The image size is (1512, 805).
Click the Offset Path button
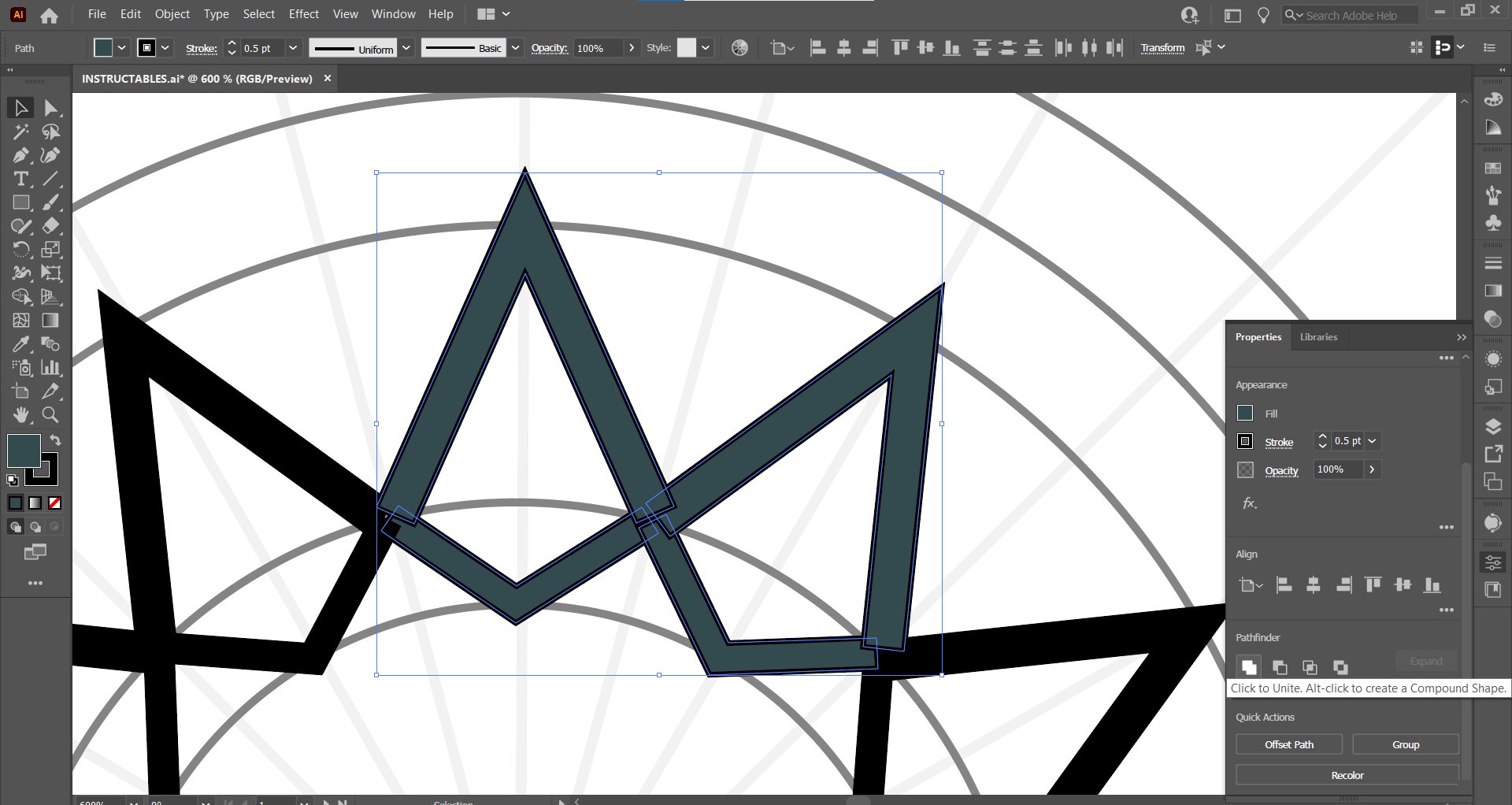click(1289, 745)
